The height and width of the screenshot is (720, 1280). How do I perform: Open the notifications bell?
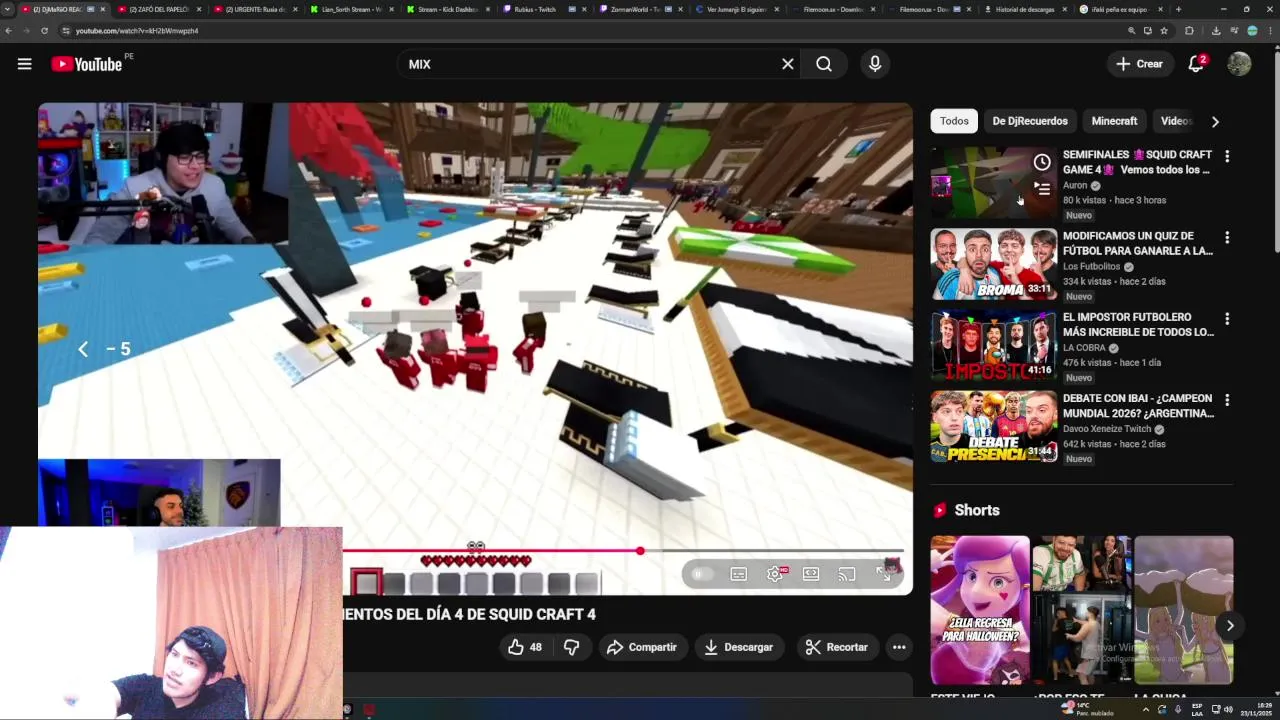1196,64
